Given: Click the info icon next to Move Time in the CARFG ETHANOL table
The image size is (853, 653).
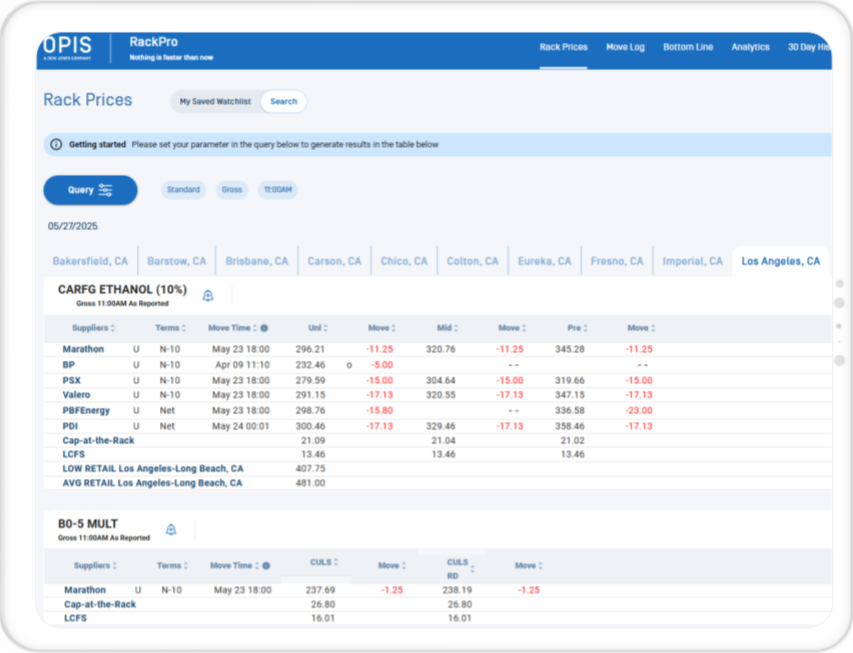Looking at the screenshot, I should point(264,328).
